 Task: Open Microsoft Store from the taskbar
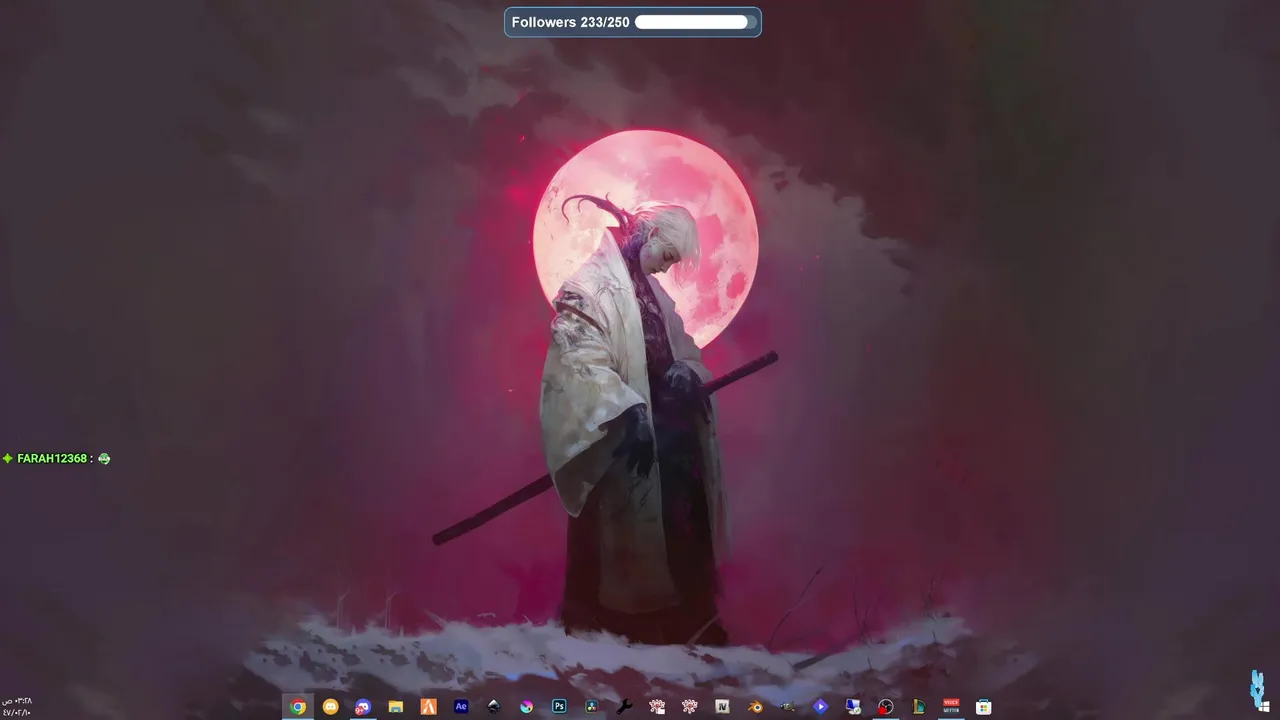click(984, 707)
